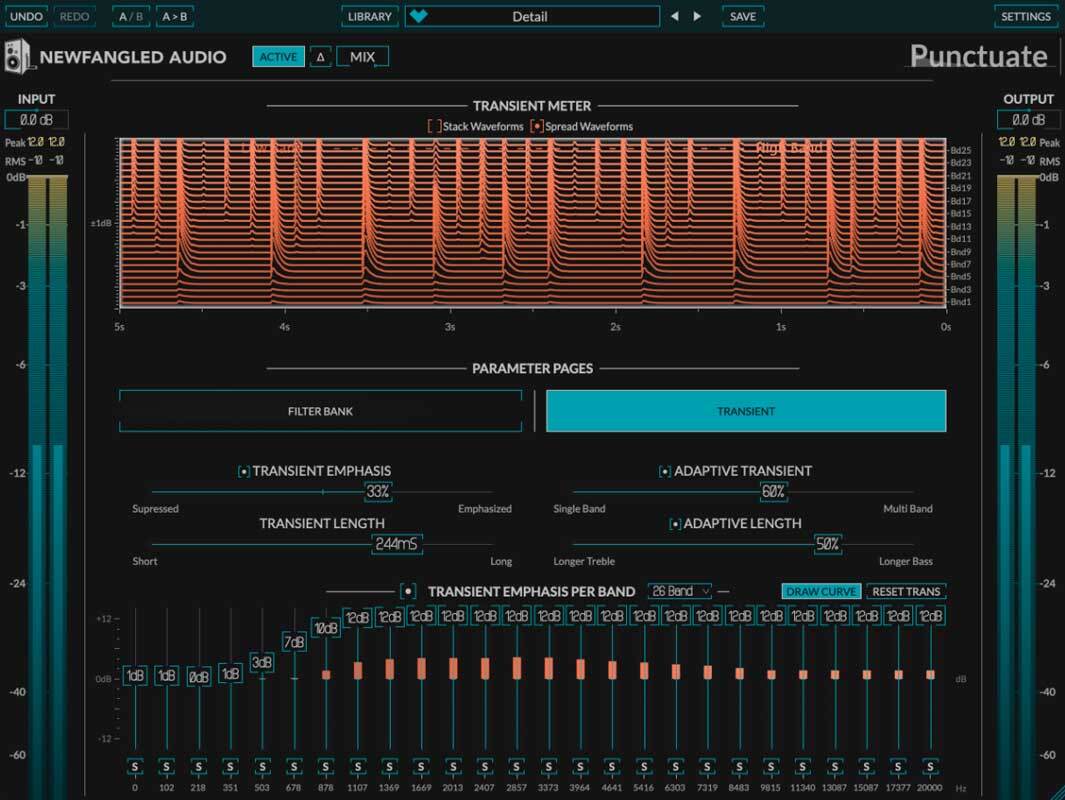Screen dimensions: 1065x800
Task: Solo the 0 Hz band
Action: point(135,767)
